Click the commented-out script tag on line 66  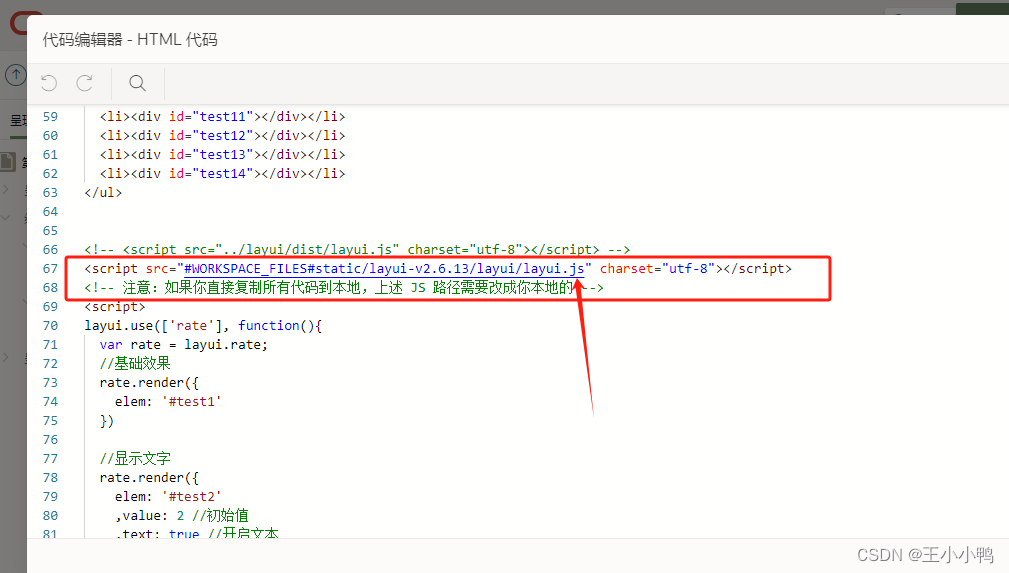357,250
